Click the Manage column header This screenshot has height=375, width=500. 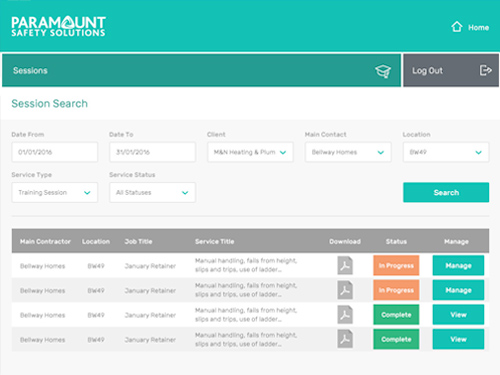[456, 241]
